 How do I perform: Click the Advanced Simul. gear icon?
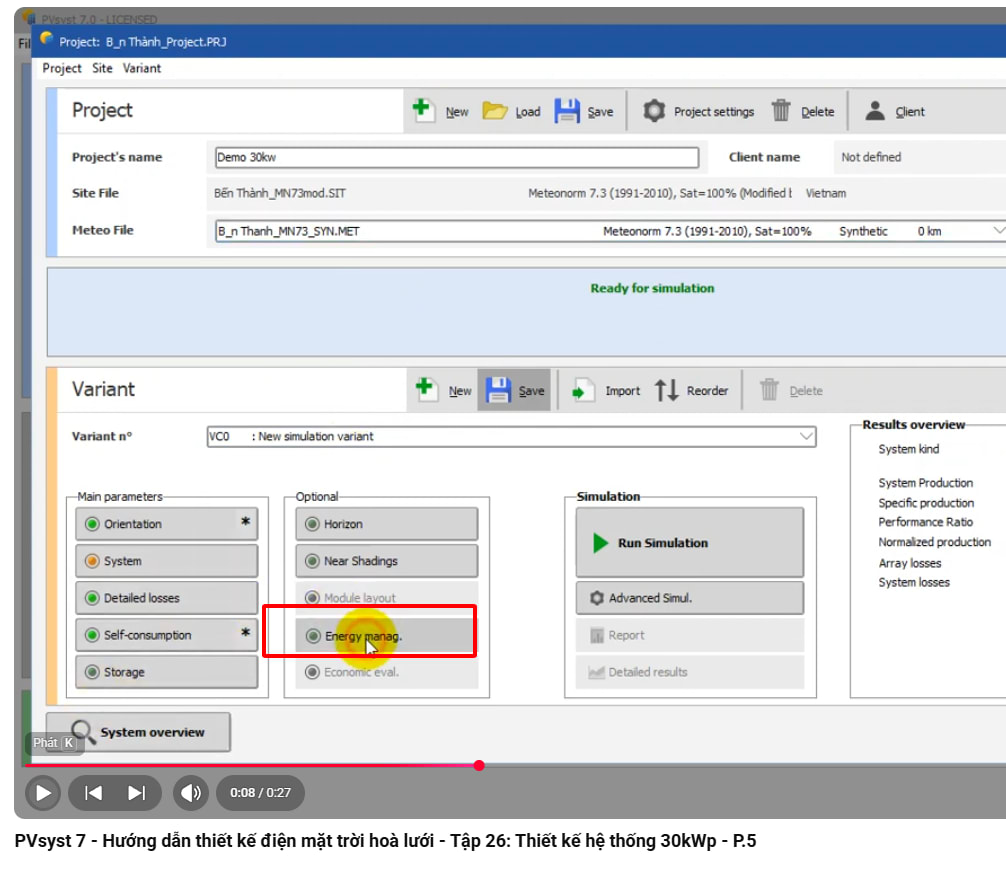coord(597,598)
